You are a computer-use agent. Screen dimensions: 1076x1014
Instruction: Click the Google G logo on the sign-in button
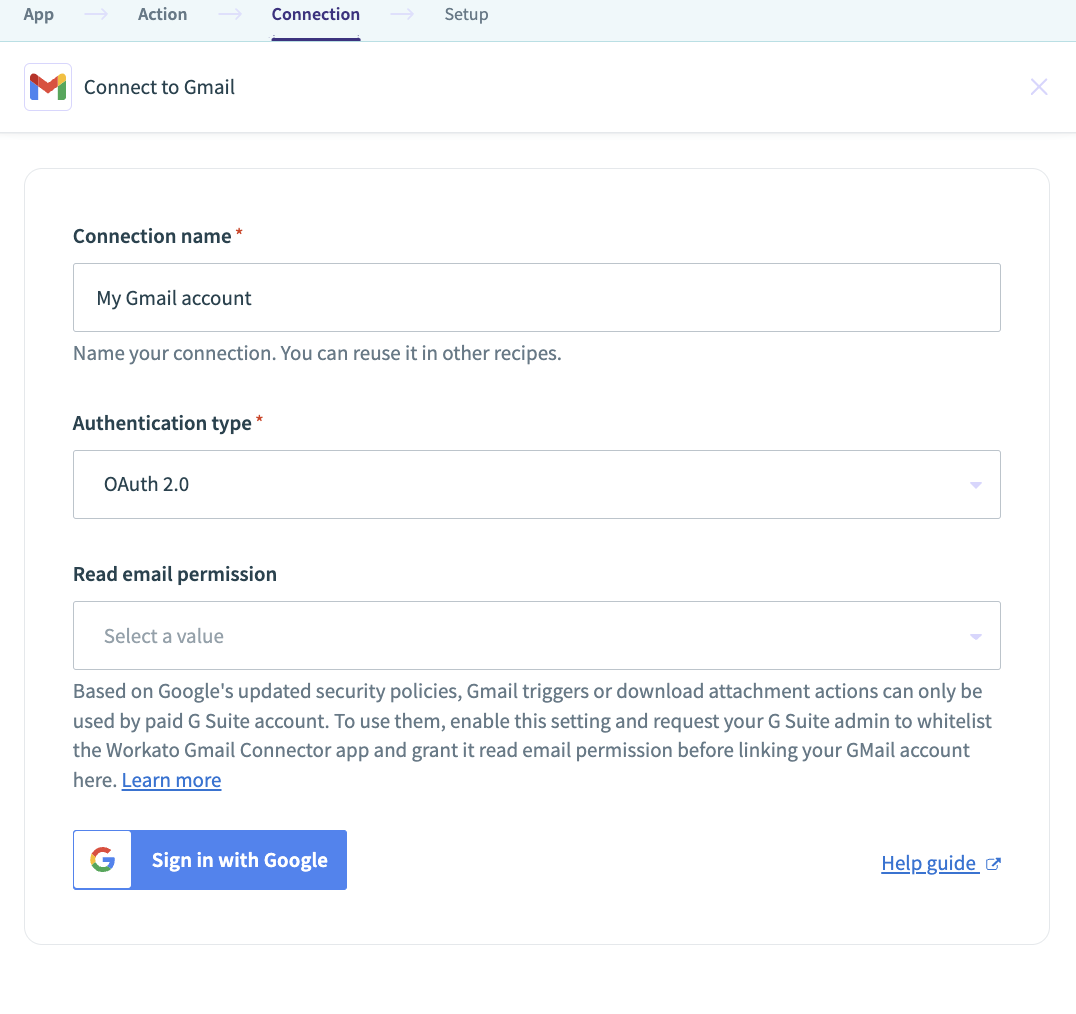point(103,860)
